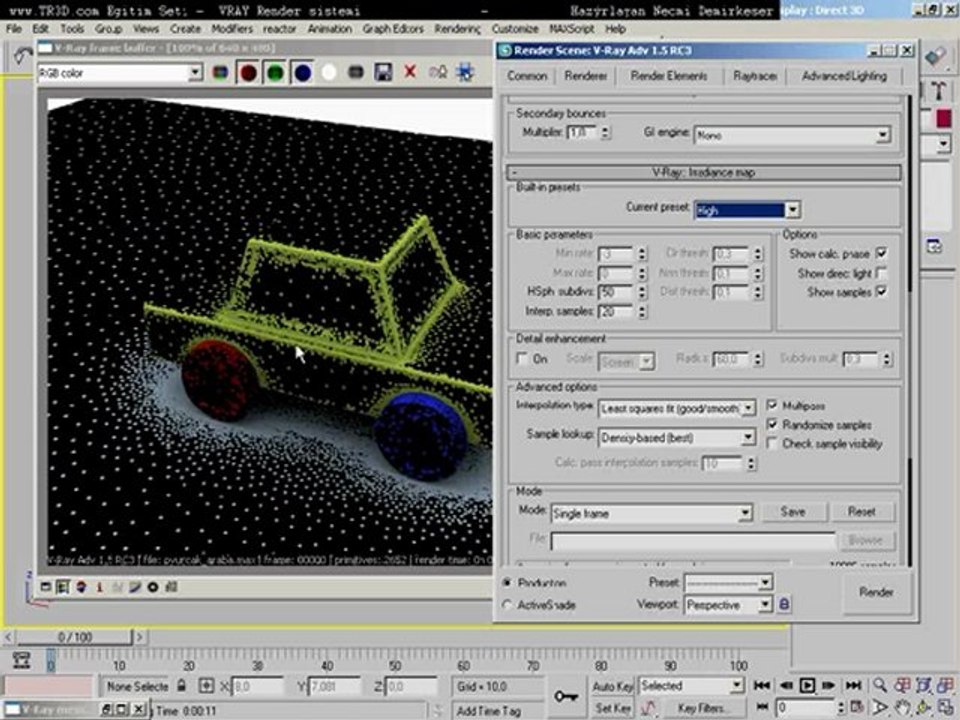Collapse V-Ray: Irradiance map rollout

click(x=703, y=173)
